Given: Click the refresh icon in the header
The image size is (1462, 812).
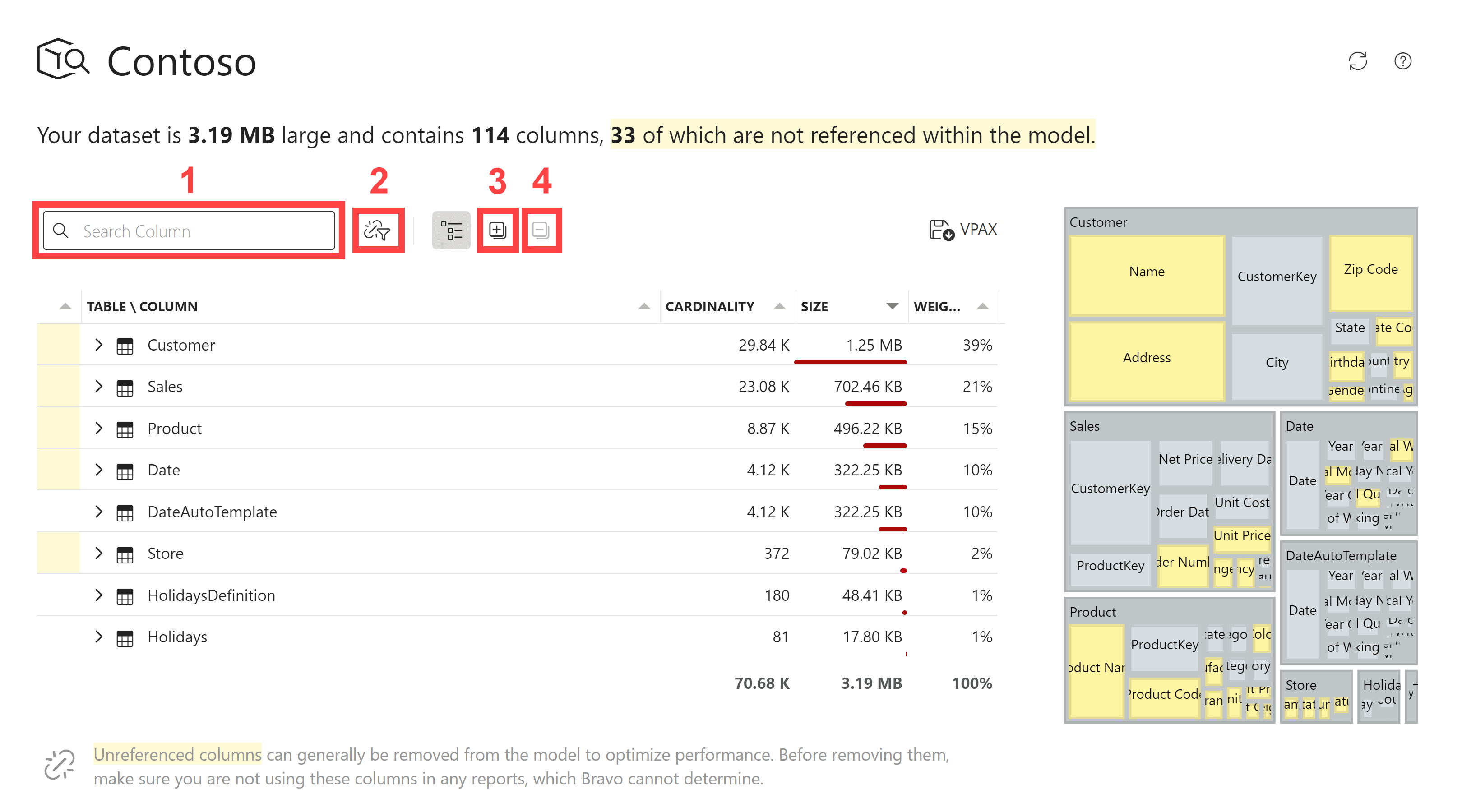Looking at the screenshot, I should [1358, 61].
